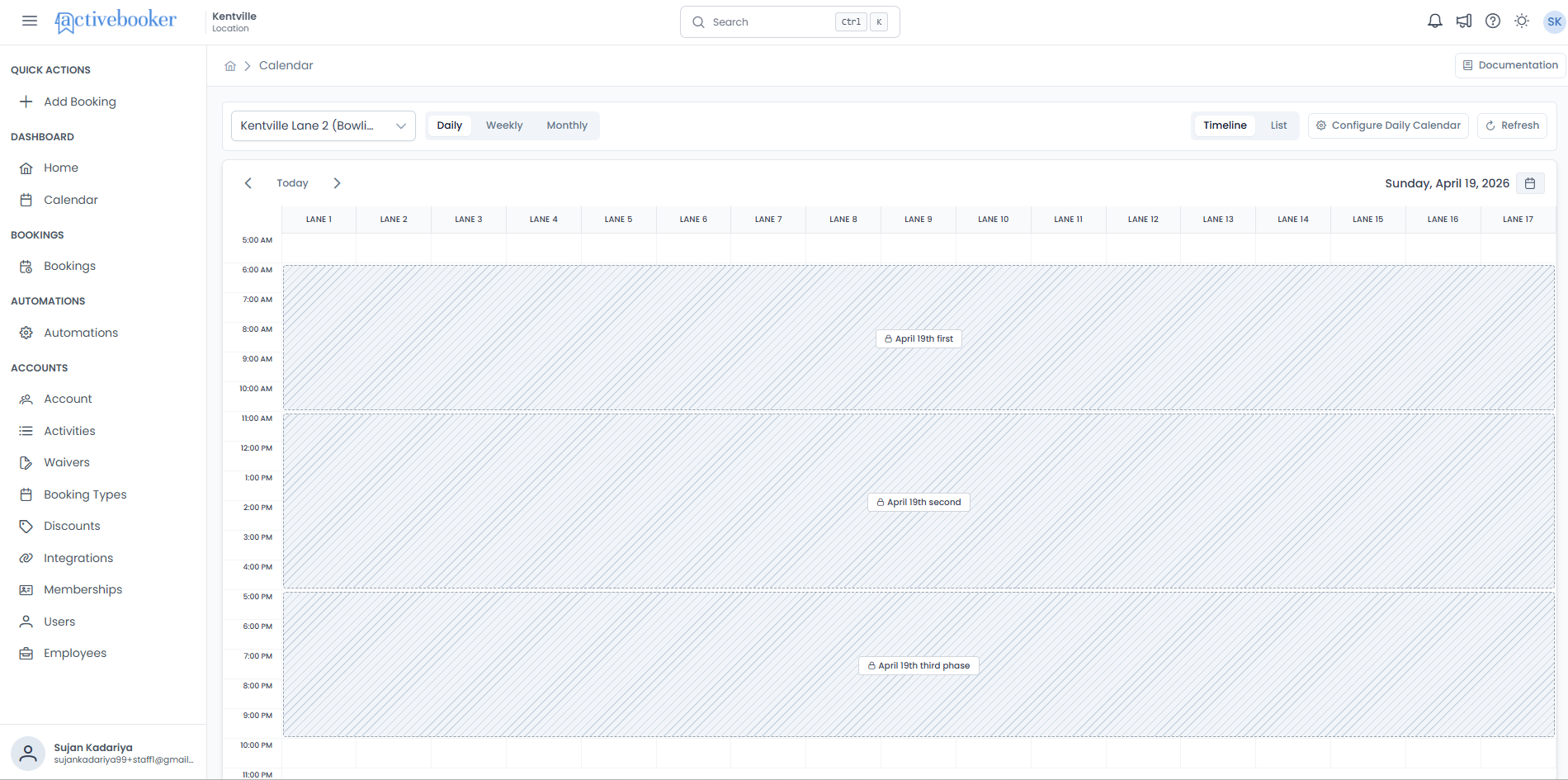
Task: Click the Booking Types calendar icon
Action: 26,494
